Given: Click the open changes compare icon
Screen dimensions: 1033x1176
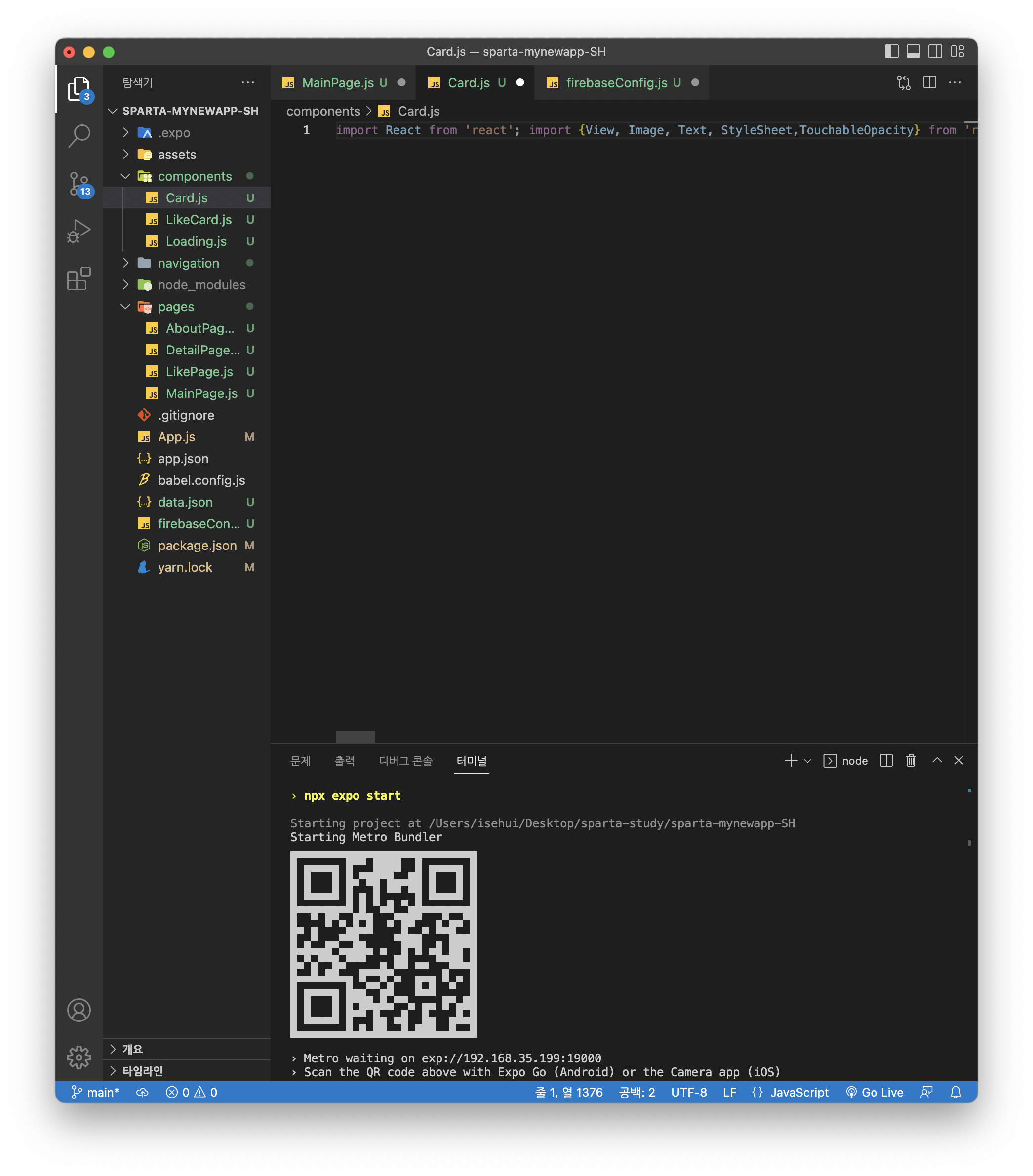Looking at the screenshot, I should point(904,83).
